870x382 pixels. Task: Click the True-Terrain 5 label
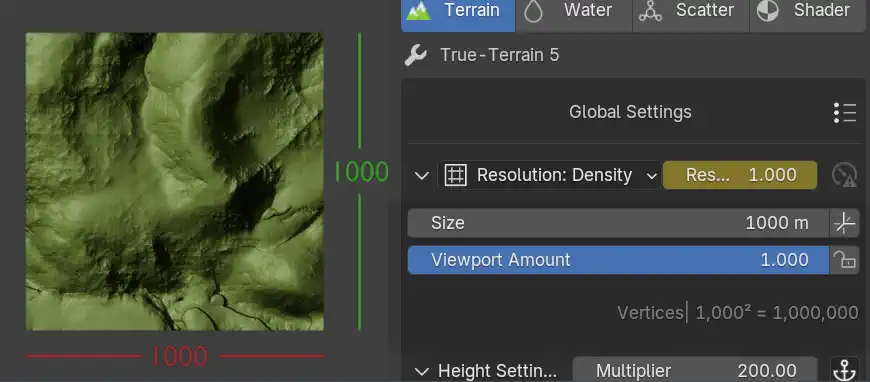pos(499,56)
